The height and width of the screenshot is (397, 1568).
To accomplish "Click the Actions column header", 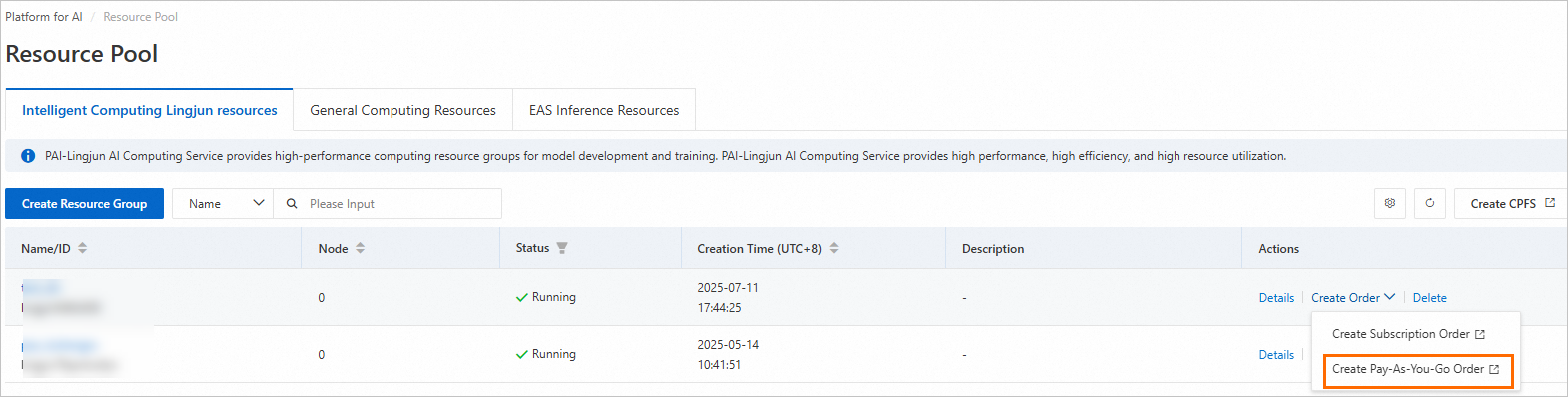I will [1278, 248].
